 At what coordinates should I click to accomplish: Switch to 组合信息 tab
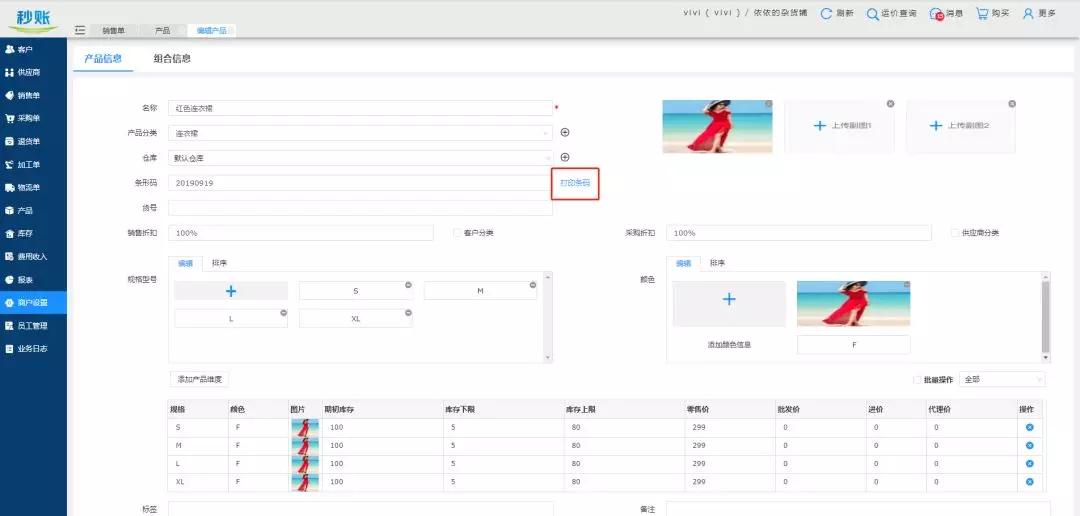tap(172, 59)
